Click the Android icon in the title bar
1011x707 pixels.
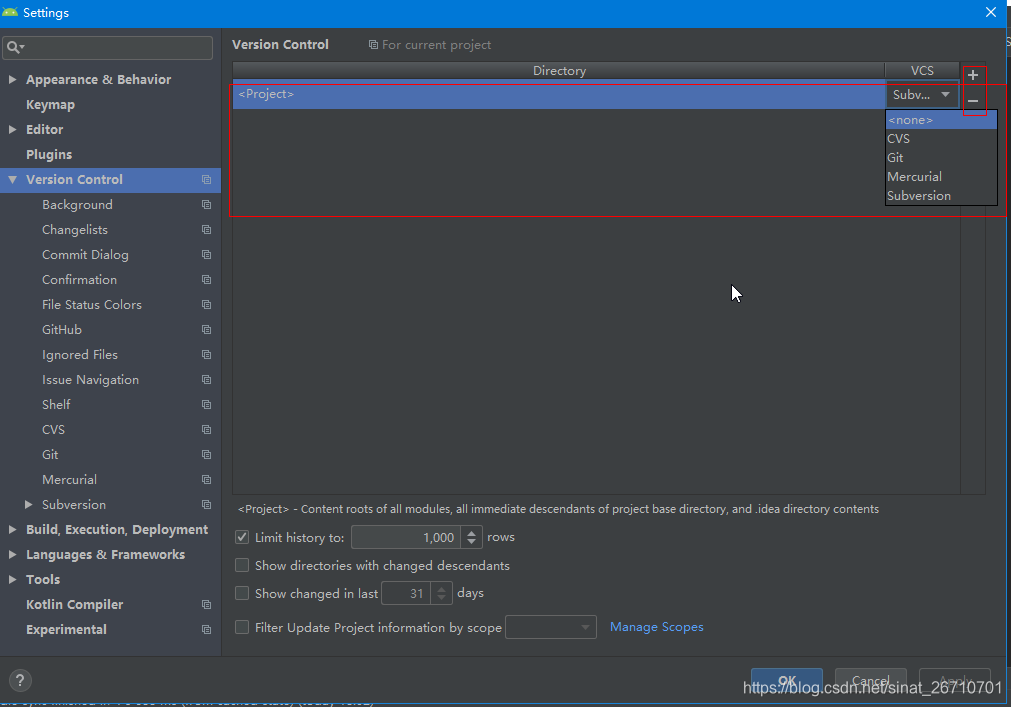pyautogui.click(x=10, y=12)
